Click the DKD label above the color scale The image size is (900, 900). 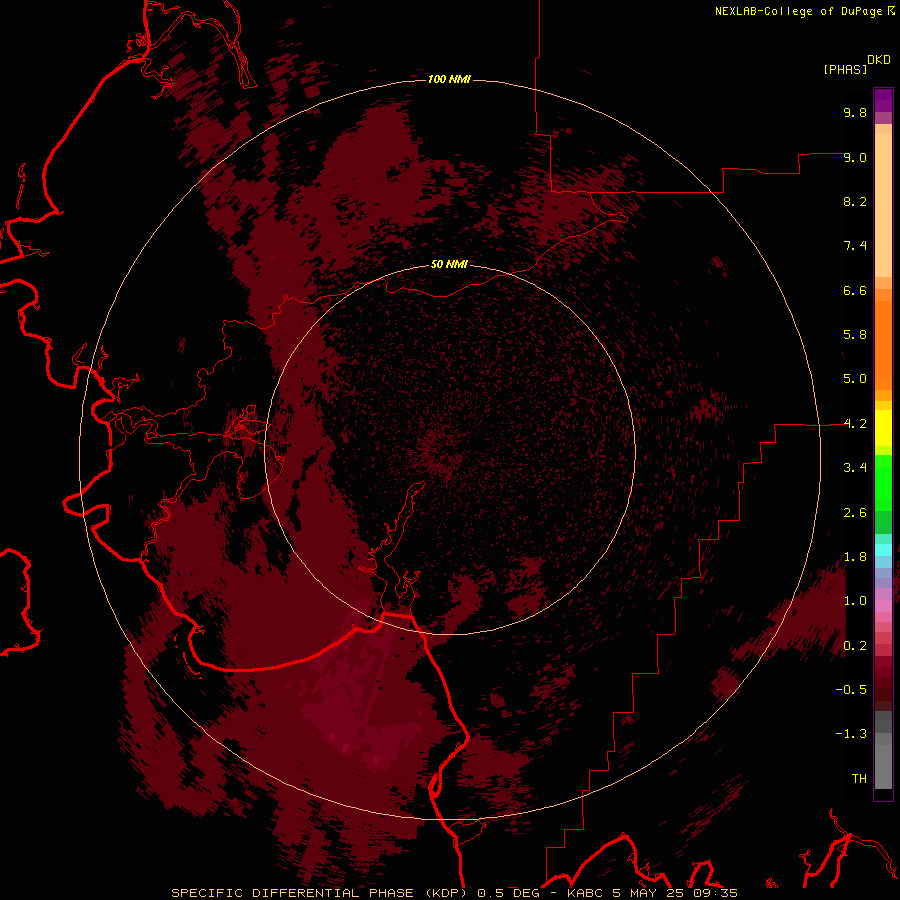click(879, 59)
